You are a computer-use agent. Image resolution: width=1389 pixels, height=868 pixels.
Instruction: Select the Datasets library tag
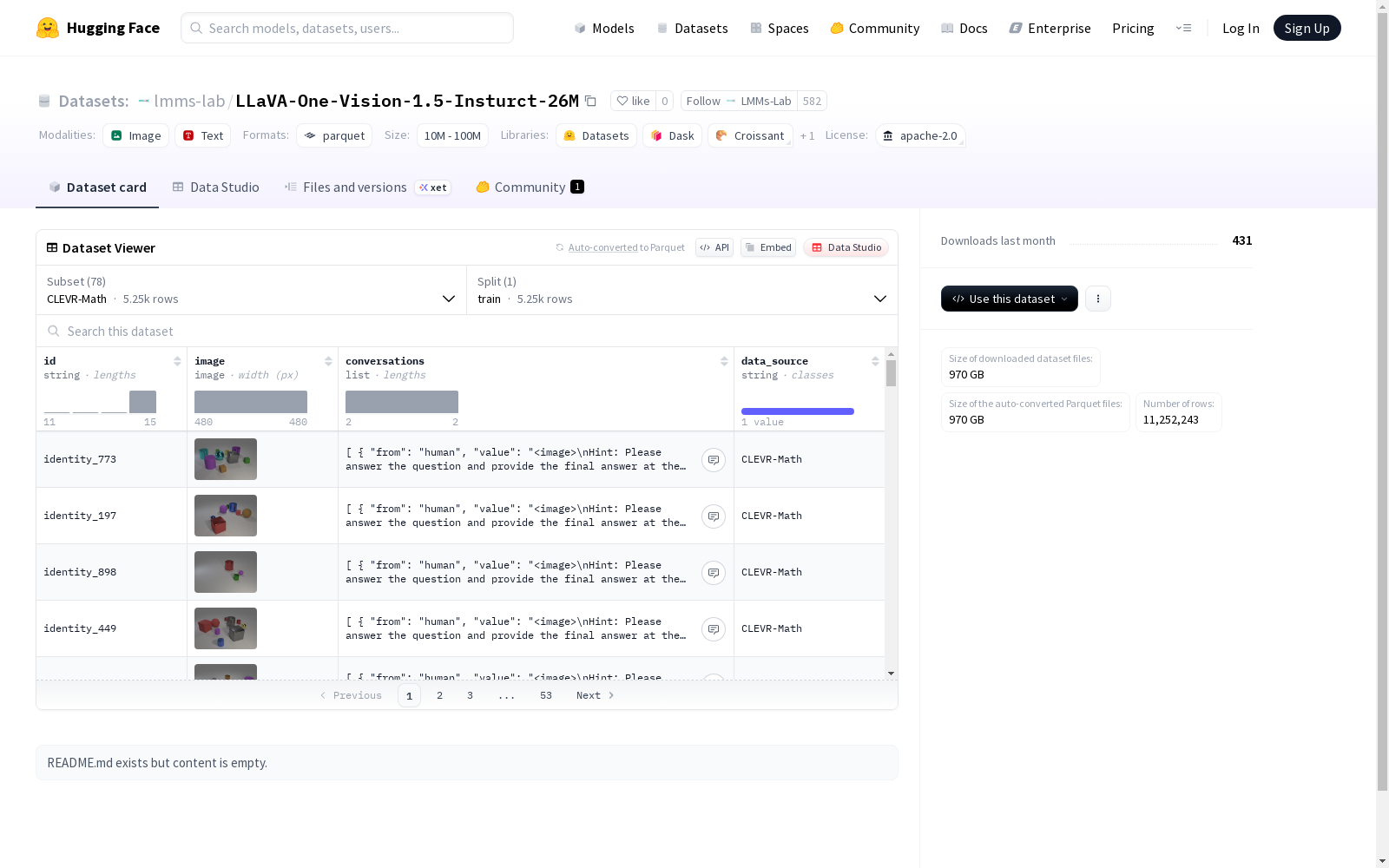(596, 135)
